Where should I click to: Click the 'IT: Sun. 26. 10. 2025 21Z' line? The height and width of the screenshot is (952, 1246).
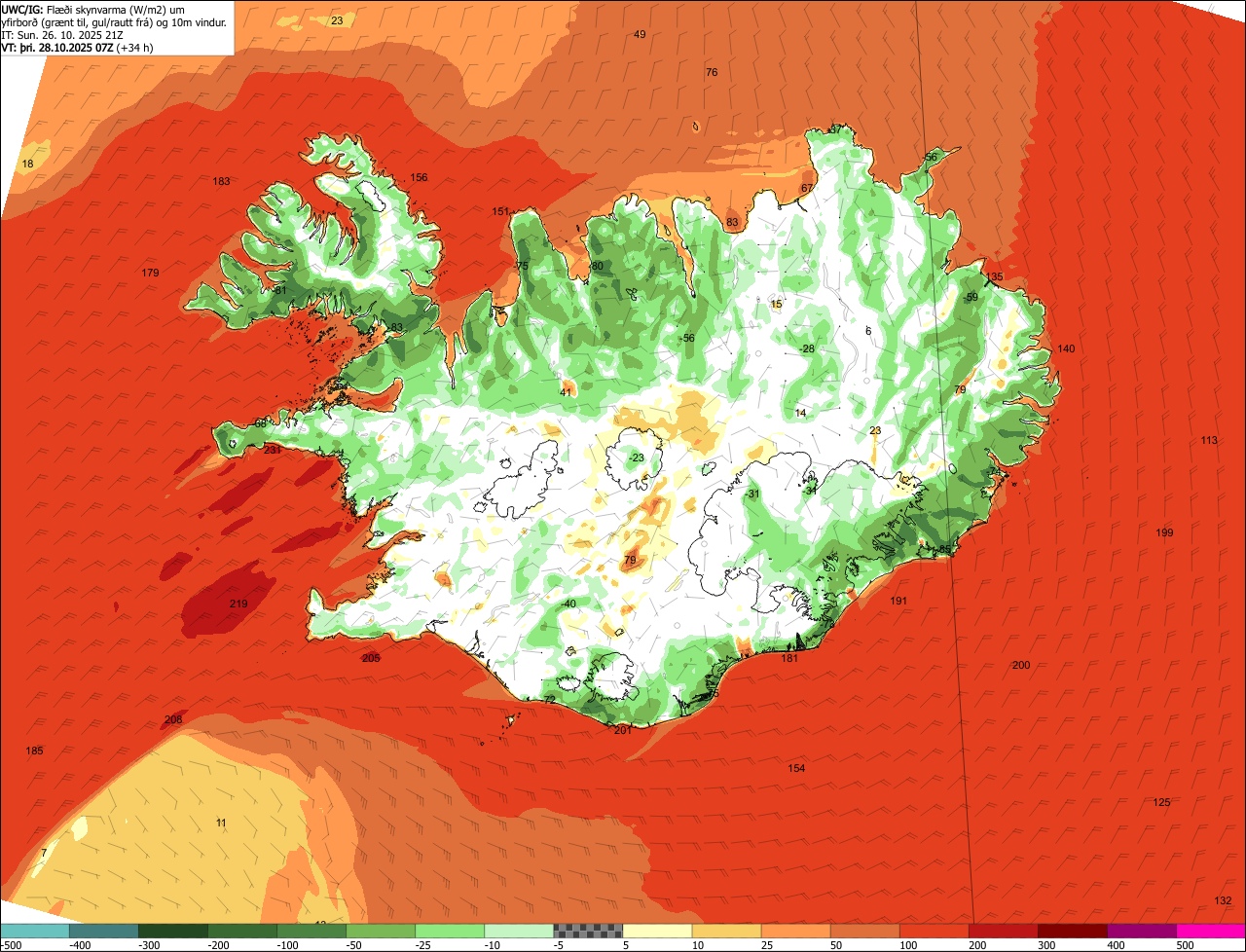click(x=62, y=34)
